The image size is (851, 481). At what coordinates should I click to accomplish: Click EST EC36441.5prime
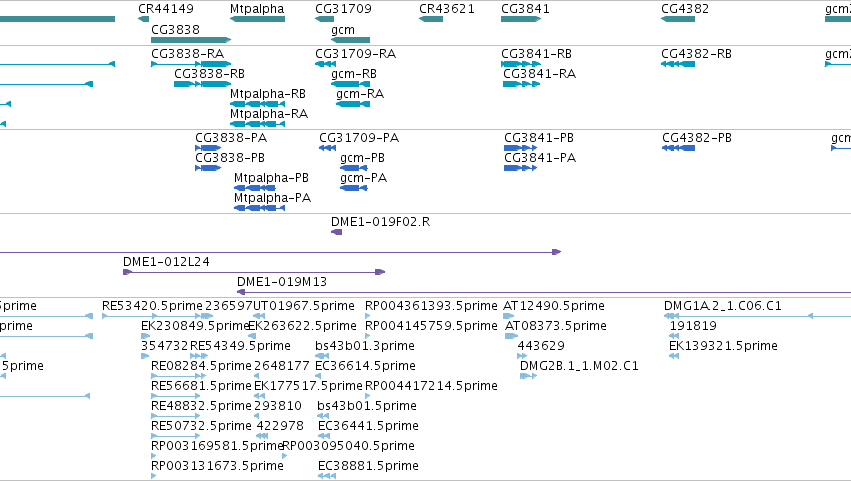[369, 427]
